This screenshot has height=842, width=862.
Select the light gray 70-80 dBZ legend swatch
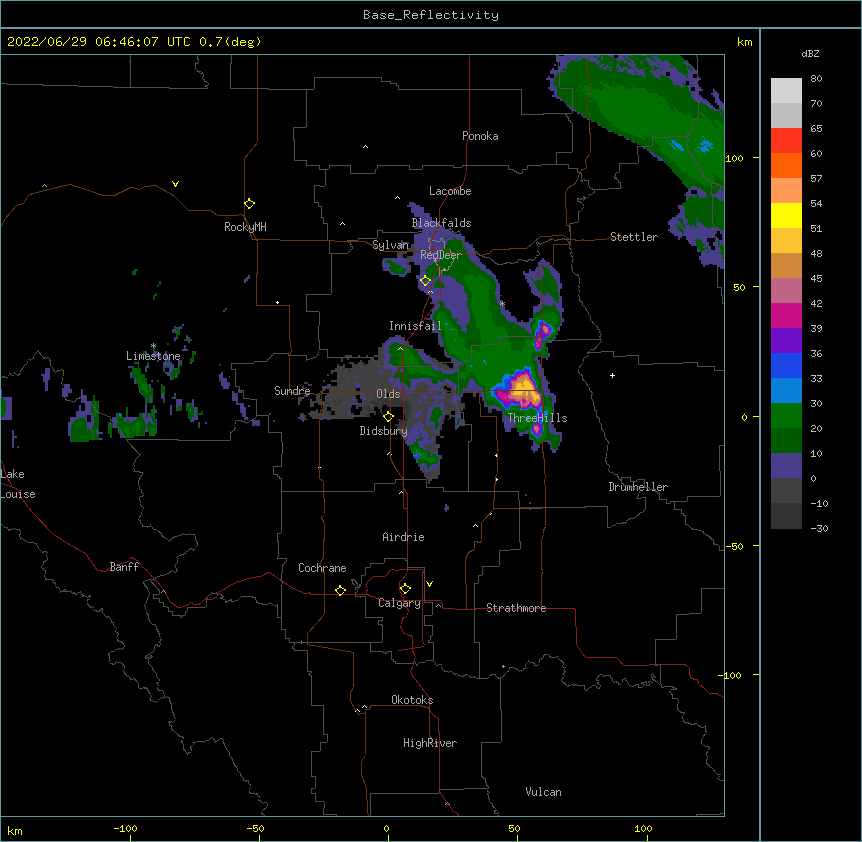point(786,91)
